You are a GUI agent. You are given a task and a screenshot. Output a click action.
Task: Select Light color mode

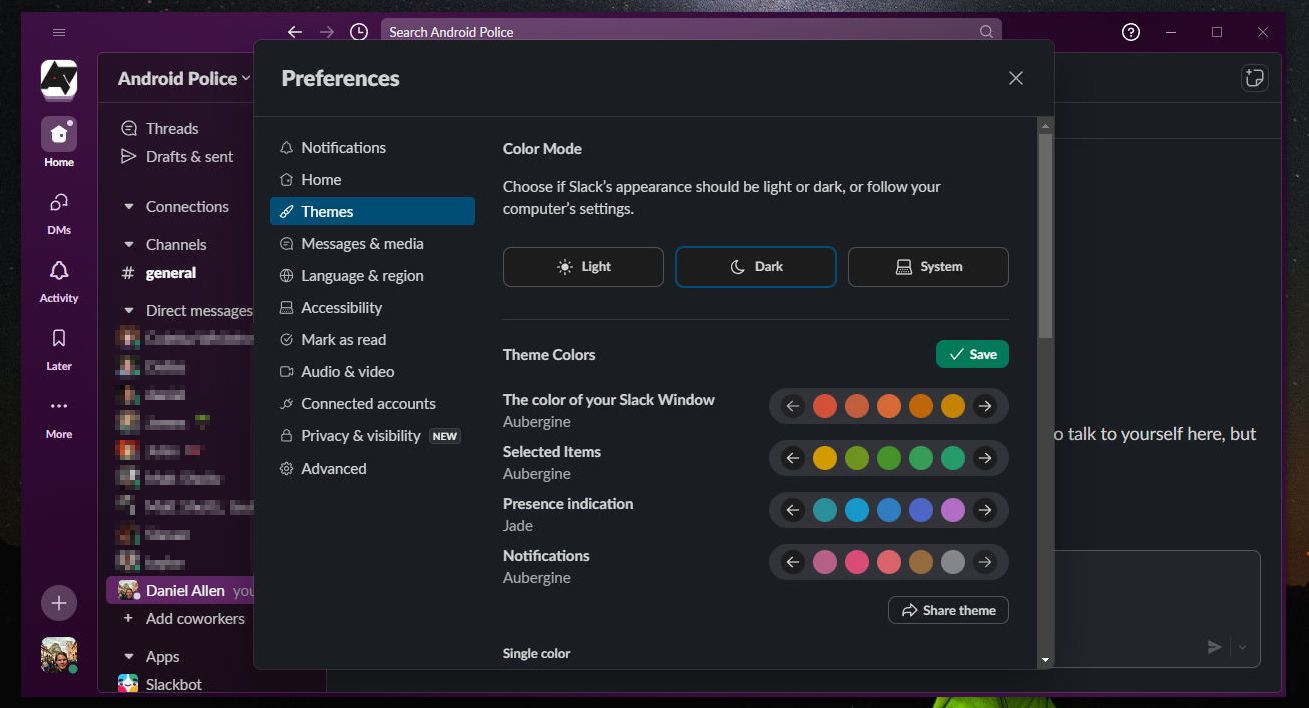pyautogui.click(x=583, y=267)
